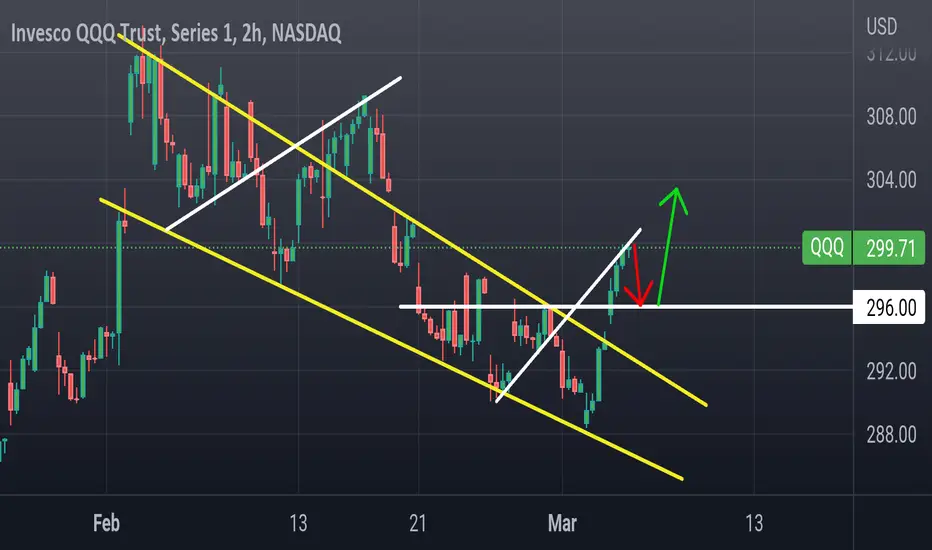Viewport: 932px width, 550px height.
Task: Click the USD currency label
Action: [881, 27]
